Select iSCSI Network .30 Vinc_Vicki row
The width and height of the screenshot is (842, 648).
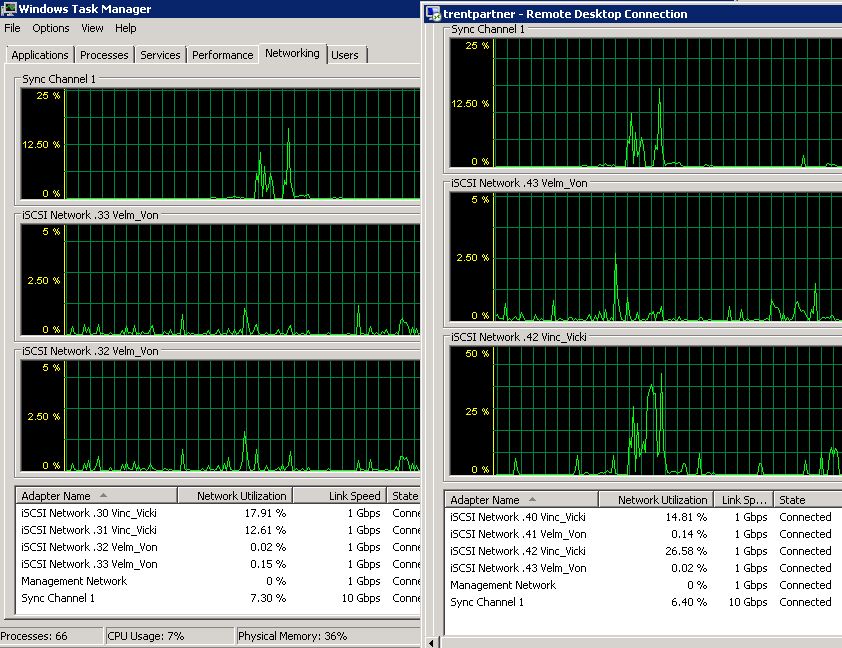(x=219, y=513)
